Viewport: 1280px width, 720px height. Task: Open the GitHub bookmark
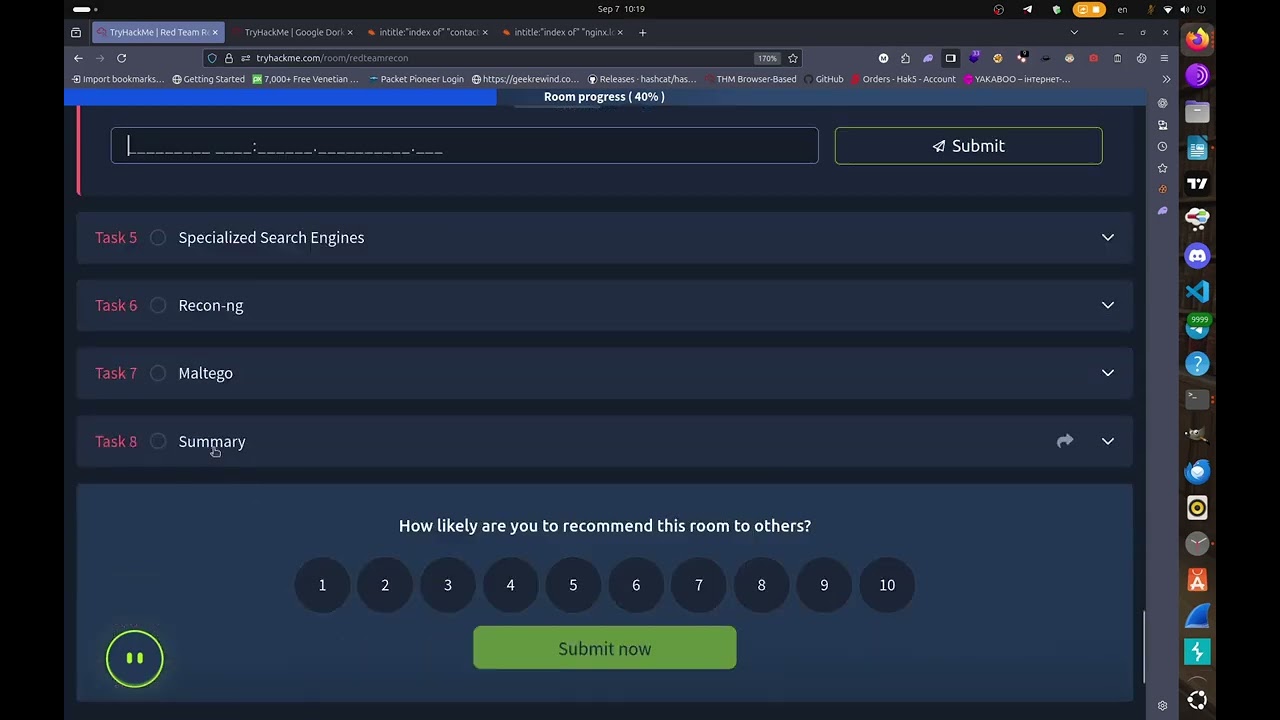(823, 79)
